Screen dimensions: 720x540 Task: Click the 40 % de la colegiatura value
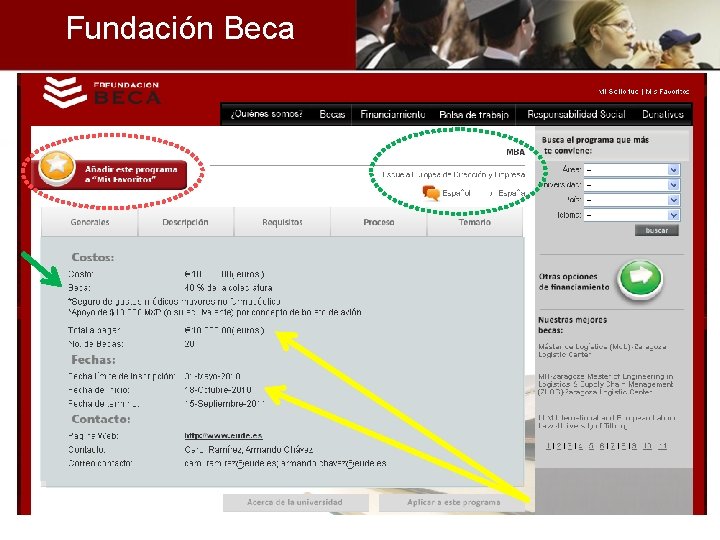[228, 288]
